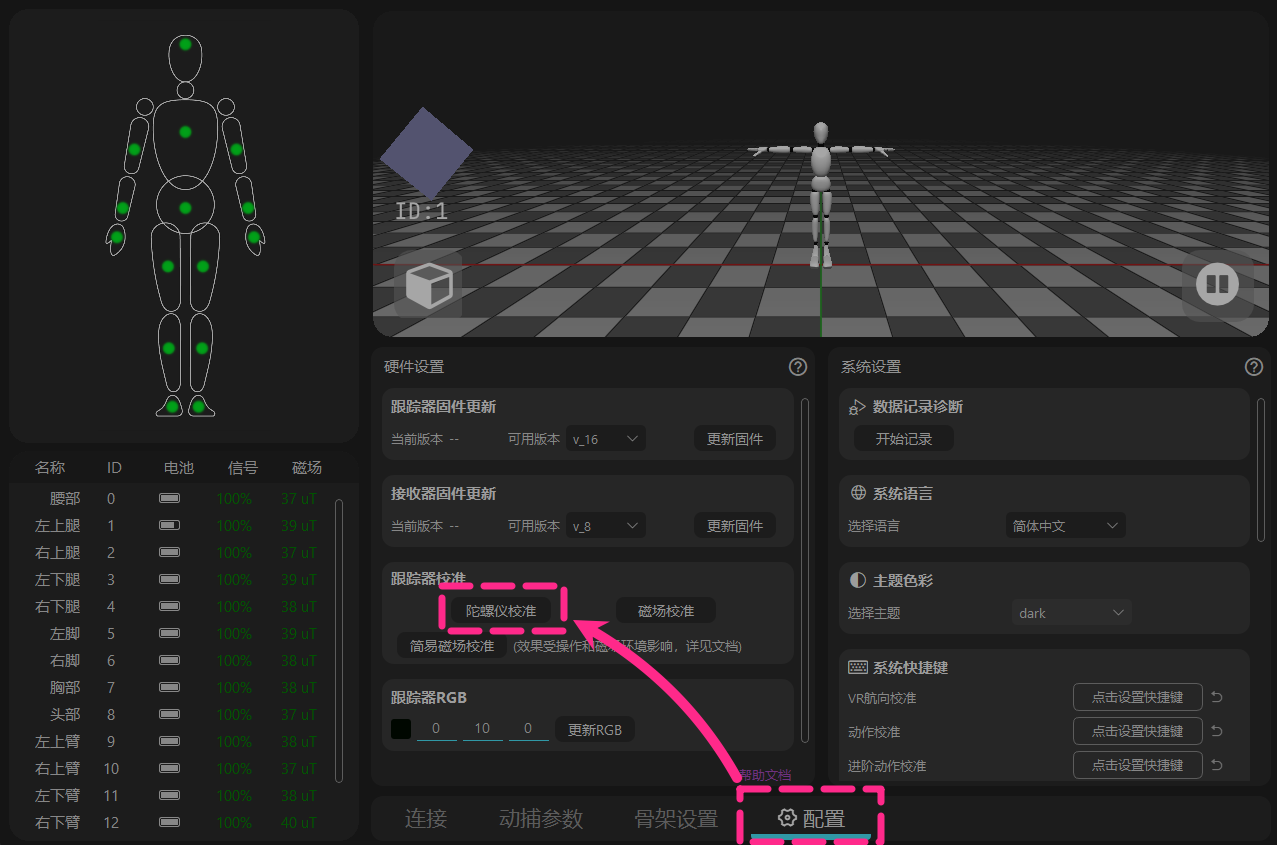Click the 主题色彩 half-circle icon
Viewport: 1277px width, 845px height.
point(857,580)
